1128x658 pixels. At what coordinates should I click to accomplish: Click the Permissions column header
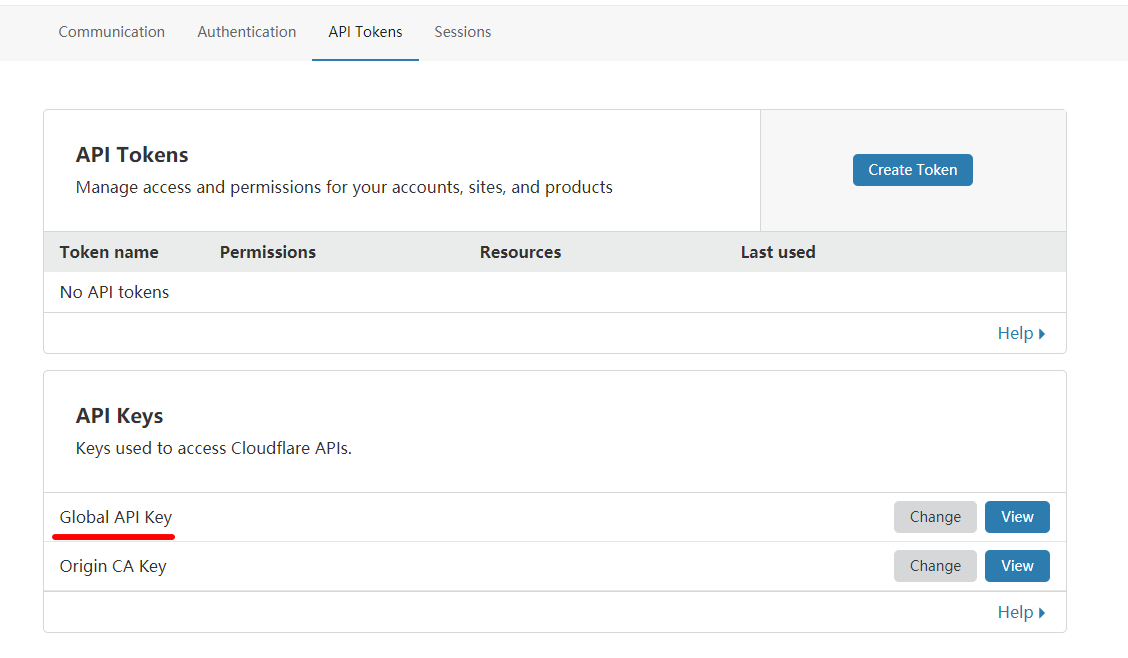pos(268,252)
